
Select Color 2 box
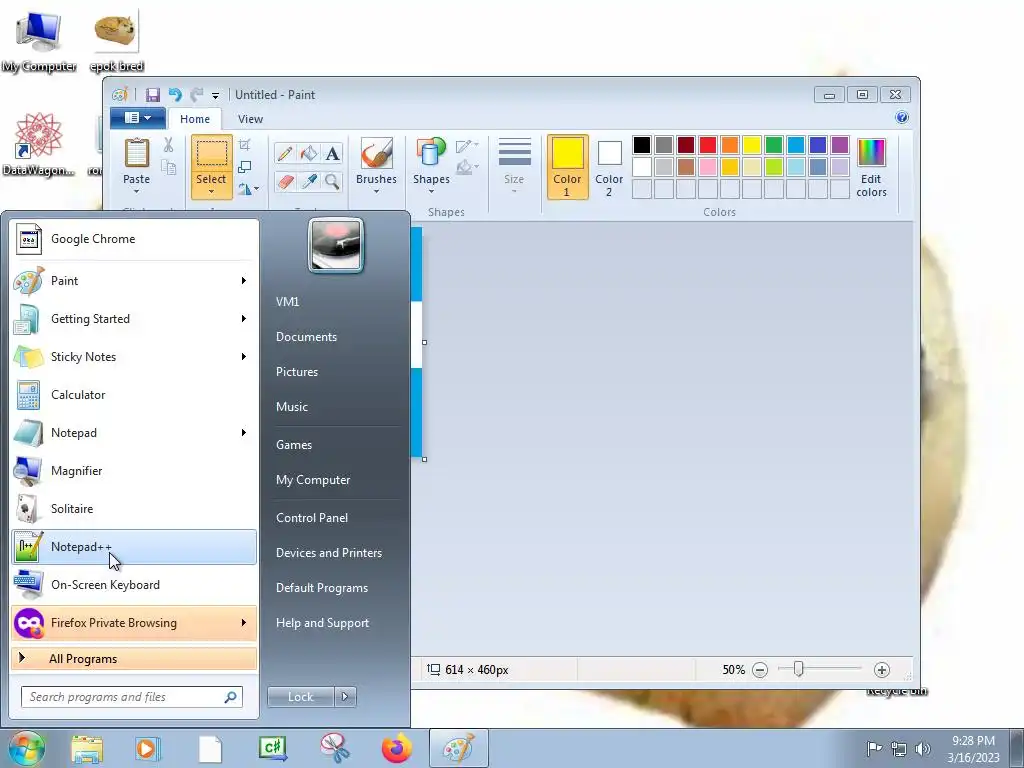609,167
